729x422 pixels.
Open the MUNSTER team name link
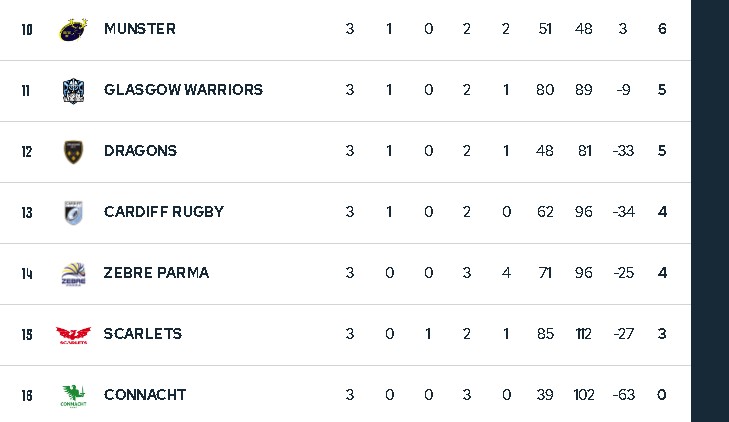point(140,29)
